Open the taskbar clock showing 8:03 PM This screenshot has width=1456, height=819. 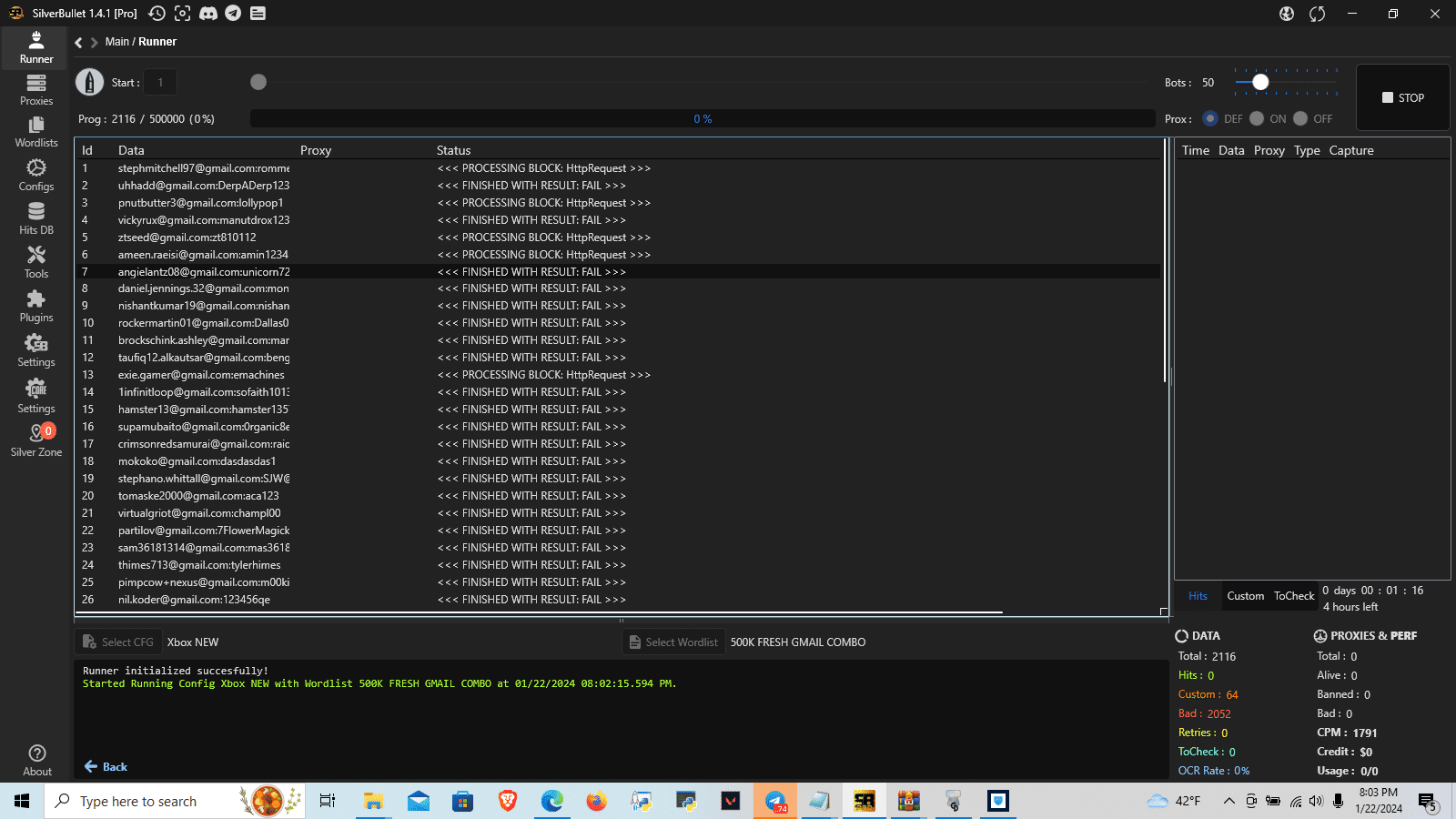[1378, 801]
